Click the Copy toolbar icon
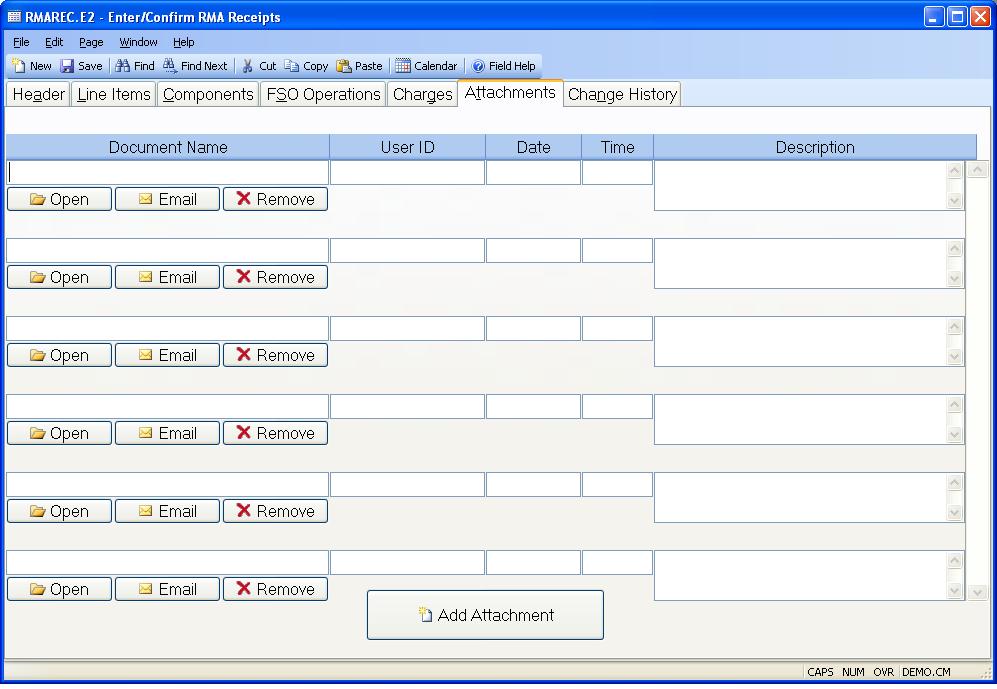 click(292, 66)
